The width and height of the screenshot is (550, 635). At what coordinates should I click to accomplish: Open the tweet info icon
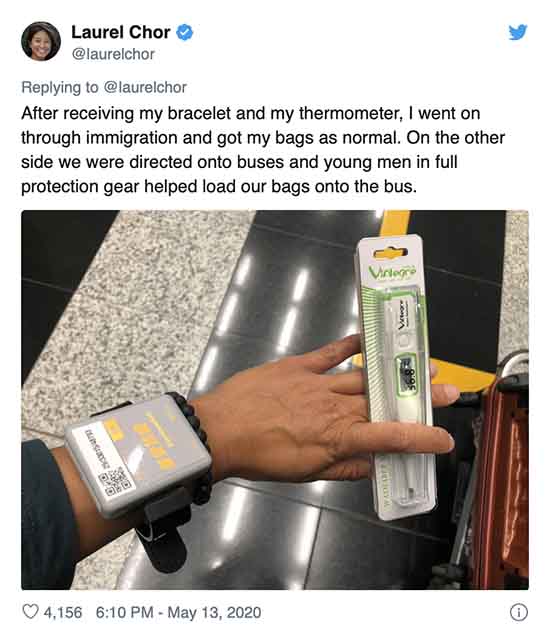(519, 612)
